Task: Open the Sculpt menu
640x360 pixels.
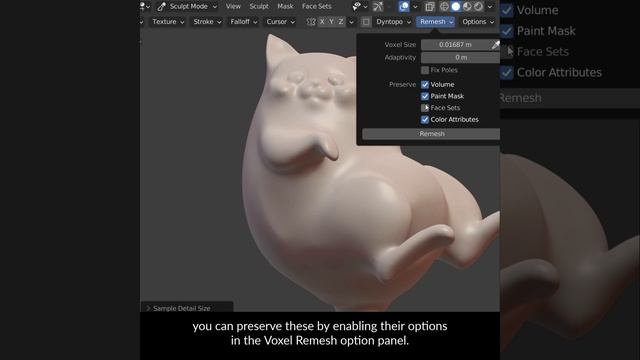Action: pyautogui.click(x=259, y=7)
